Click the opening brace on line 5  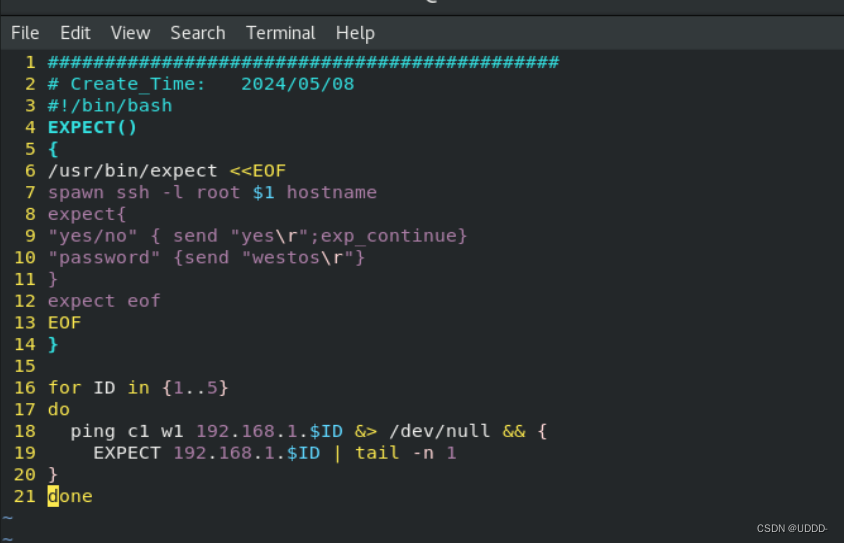pos(53,149)
